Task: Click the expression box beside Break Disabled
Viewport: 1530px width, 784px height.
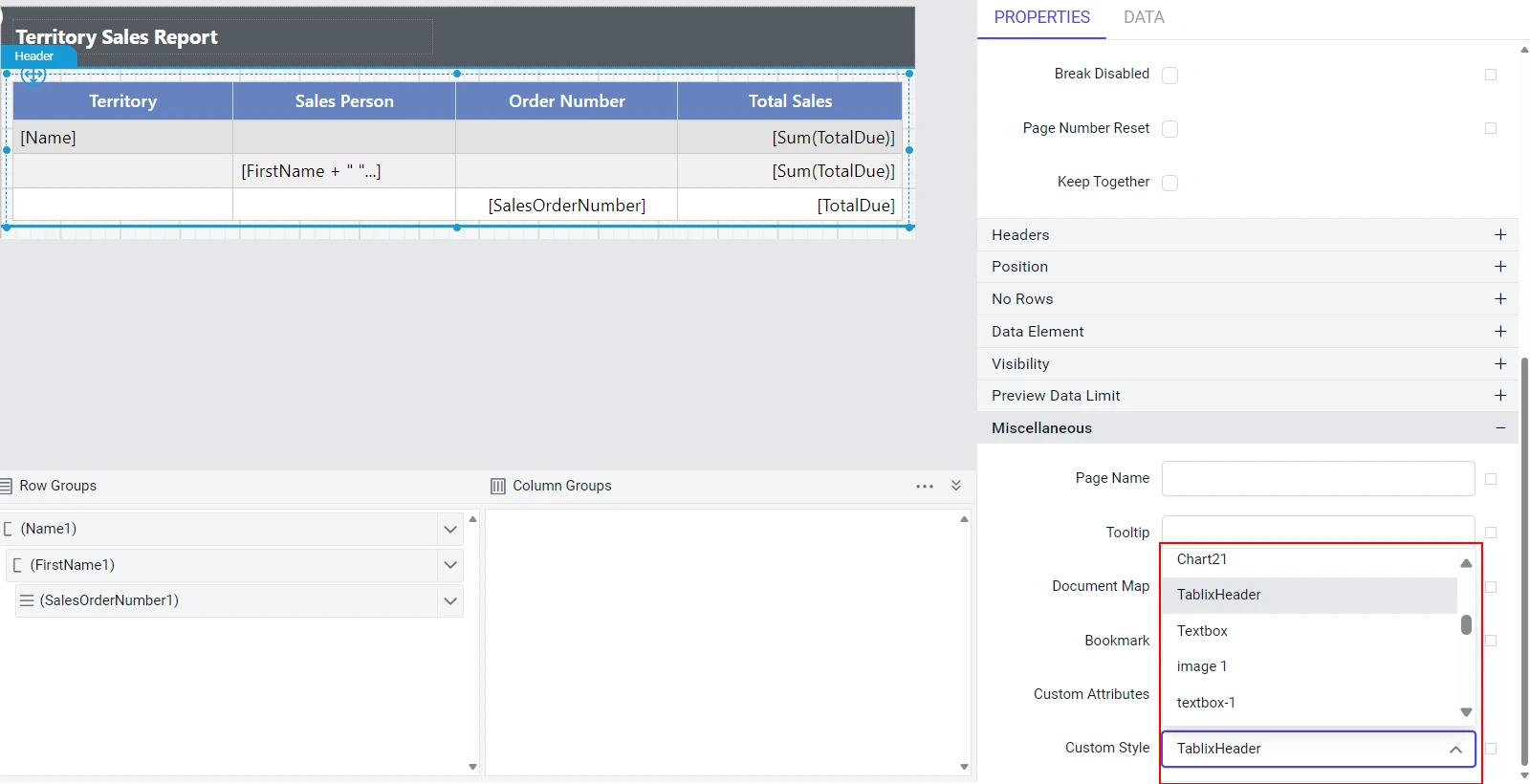Action: click(x=1491, y=75)
